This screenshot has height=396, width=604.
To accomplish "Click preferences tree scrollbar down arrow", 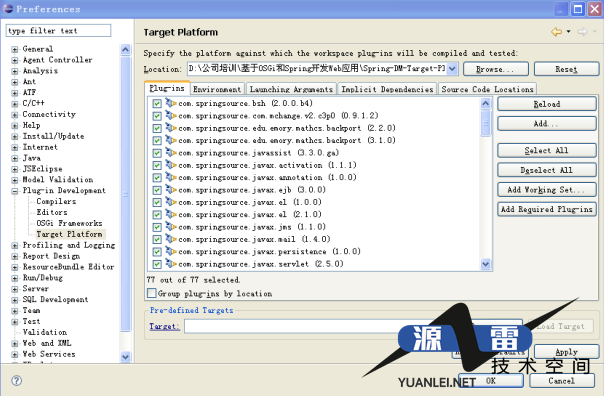I will point(125,357).
